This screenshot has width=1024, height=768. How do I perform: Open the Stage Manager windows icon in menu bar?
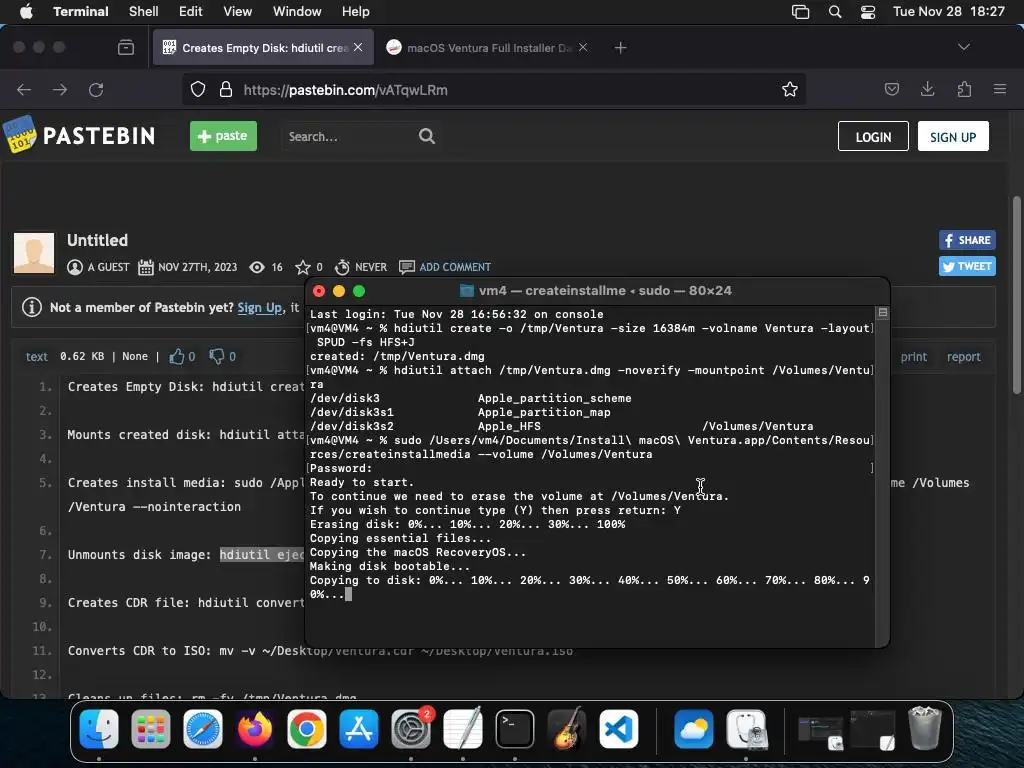pos(800,12)
